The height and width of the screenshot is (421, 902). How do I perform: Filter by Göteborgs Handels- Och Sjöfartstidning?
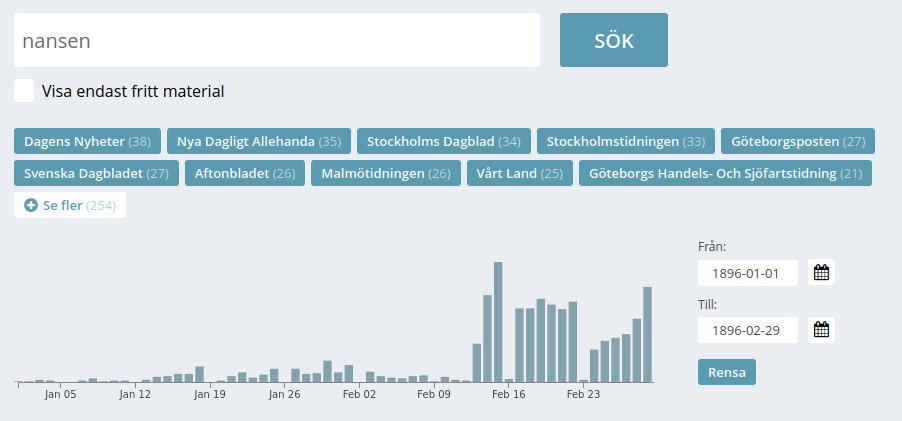pos(725,173)
